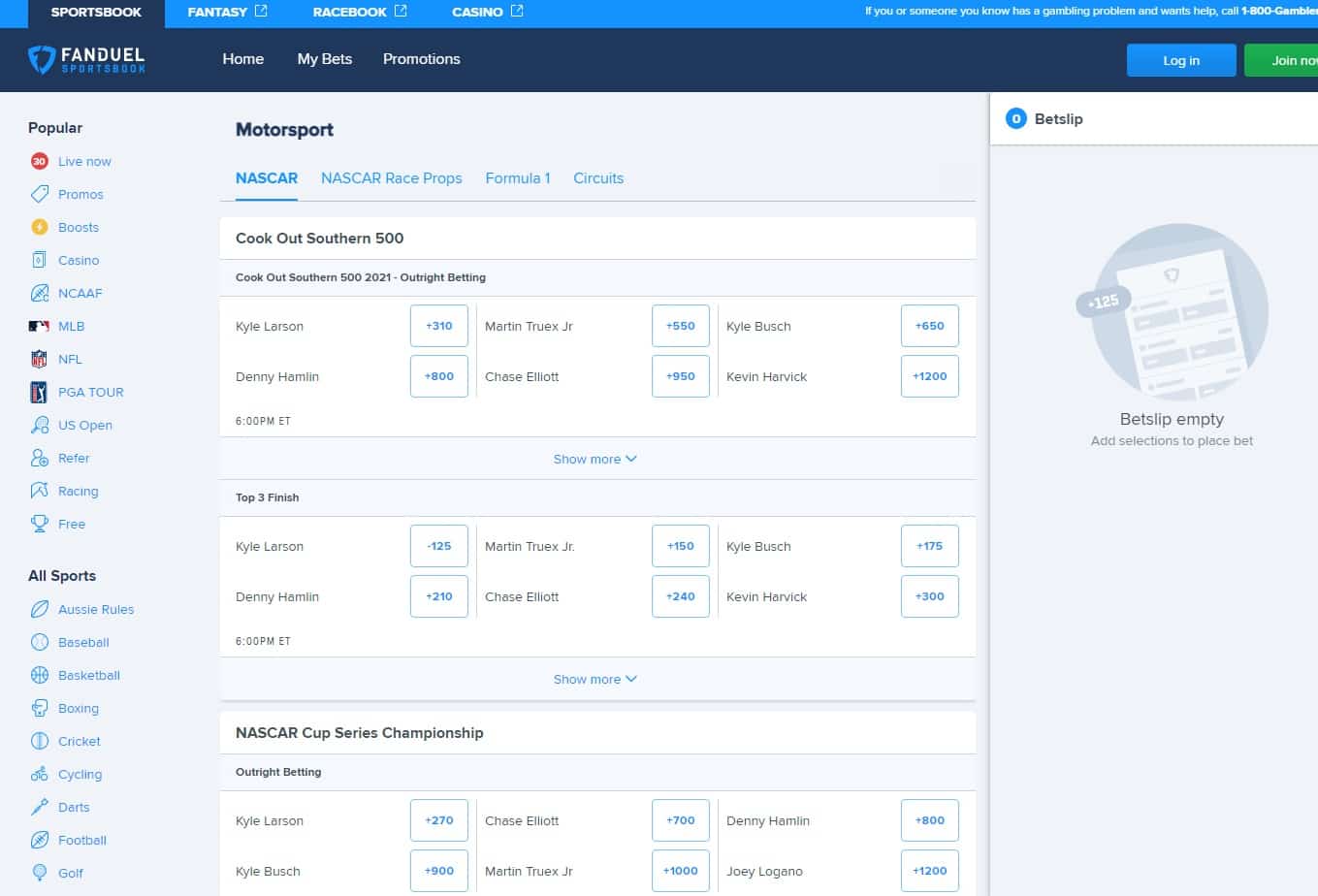The height and width of the screenshot is (896, 1318).
Task: Click the Football icon in All Sports
Action: (x=40, y=840)
